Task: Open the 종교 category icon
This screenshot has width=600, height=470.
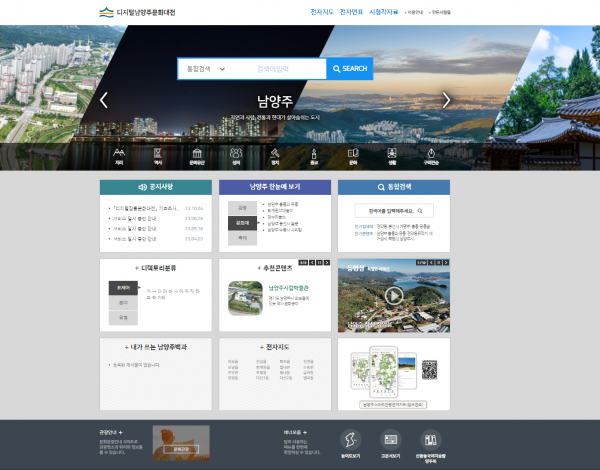Action: click(x=314, y=155)
